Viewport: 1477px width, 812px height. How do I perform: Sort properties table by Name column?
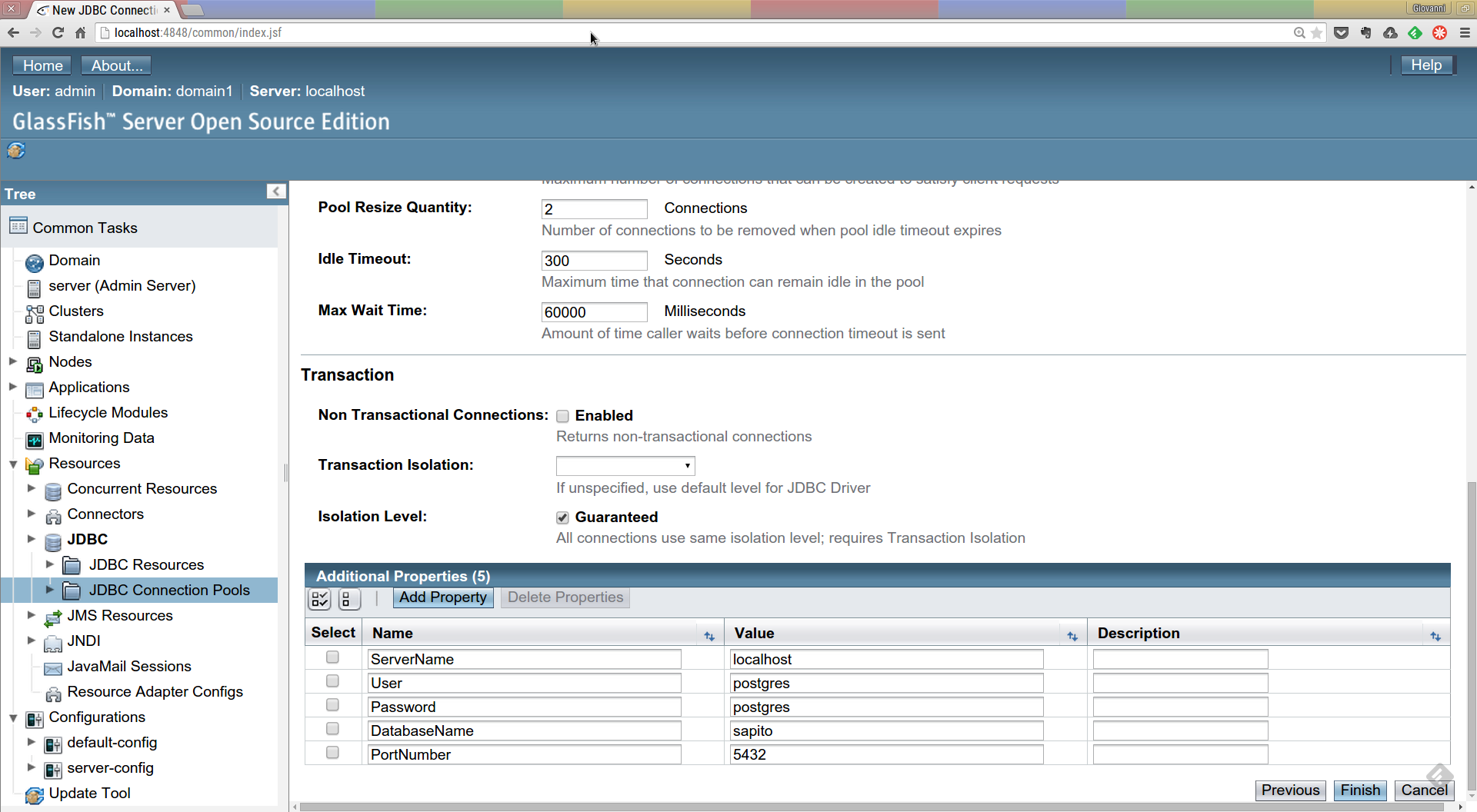[x=709, y=636]
